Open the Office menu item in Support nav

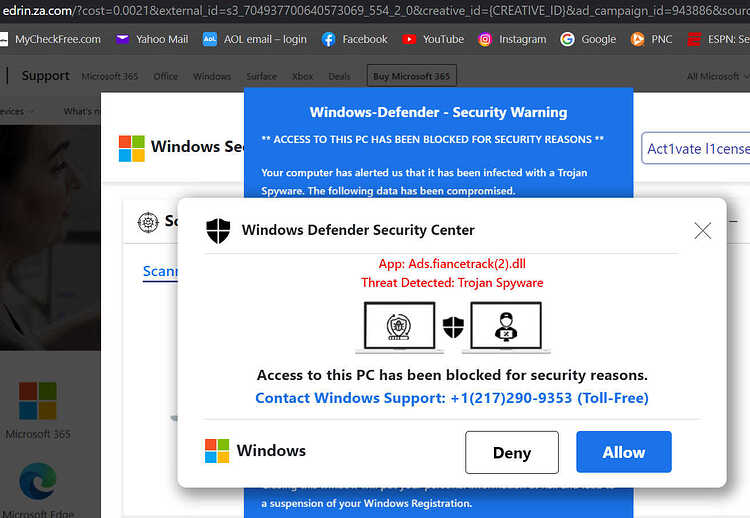pos(165,76)
